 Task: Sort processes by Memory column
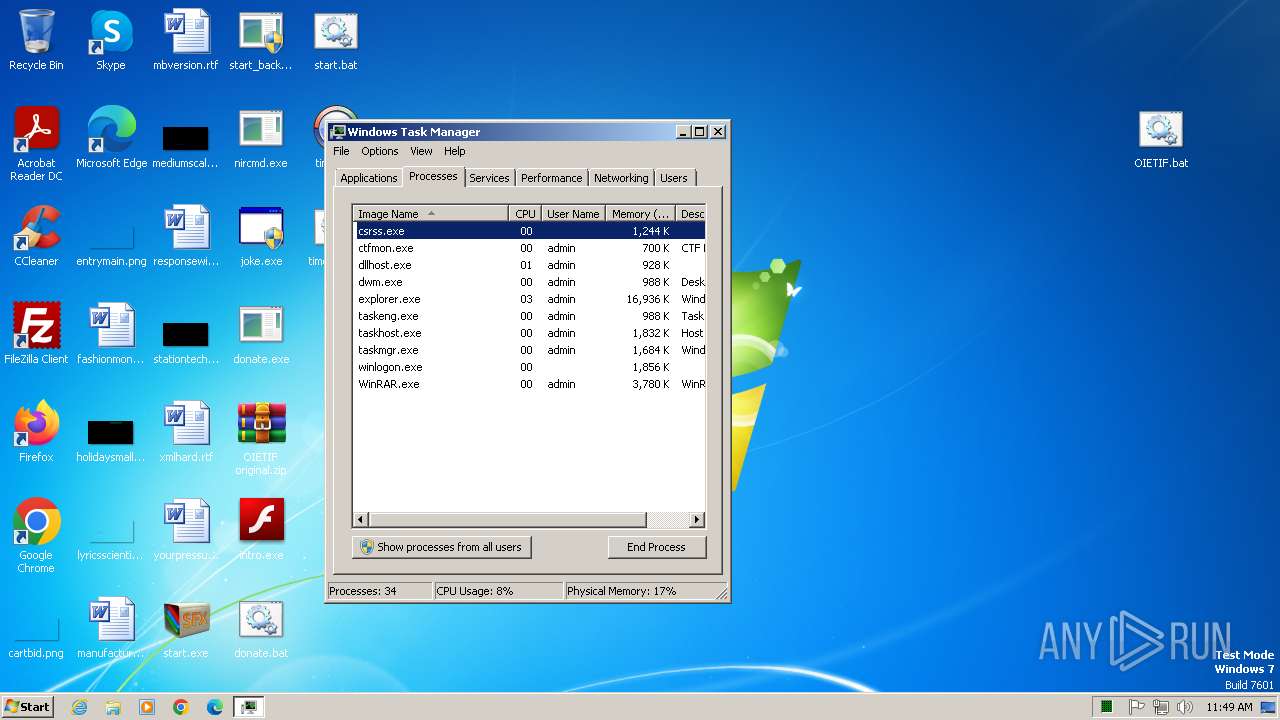coord(640,214)
